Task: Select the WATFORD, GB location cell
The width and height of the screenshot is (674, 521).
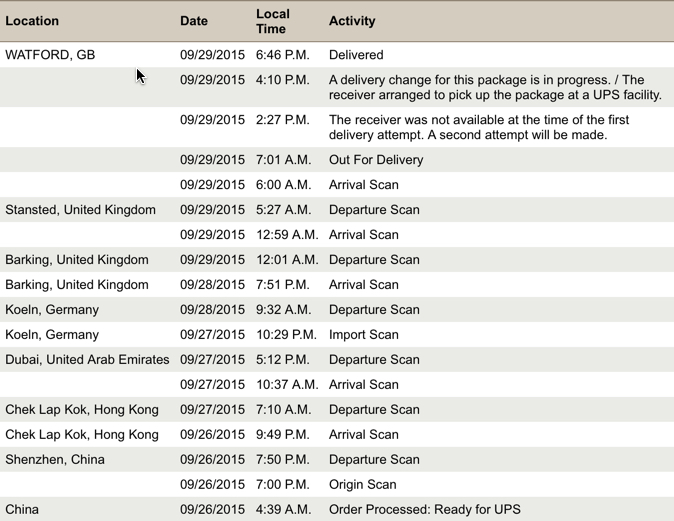Action: point(50,55)
